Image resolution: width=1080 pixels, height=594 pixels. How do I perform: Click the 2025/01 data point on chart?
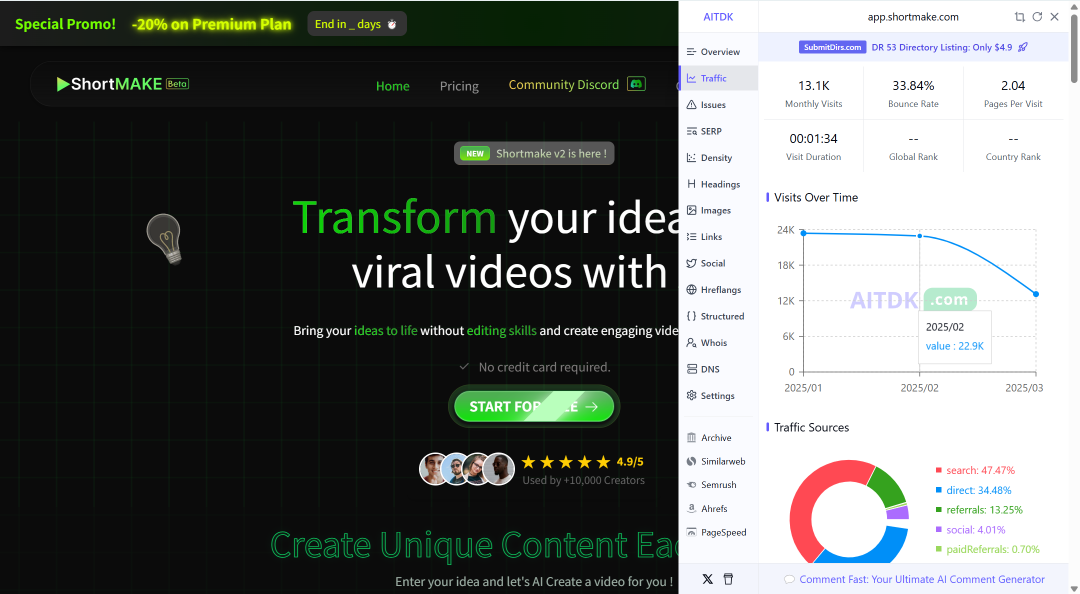pyautogui.click(x=804, y=233)
